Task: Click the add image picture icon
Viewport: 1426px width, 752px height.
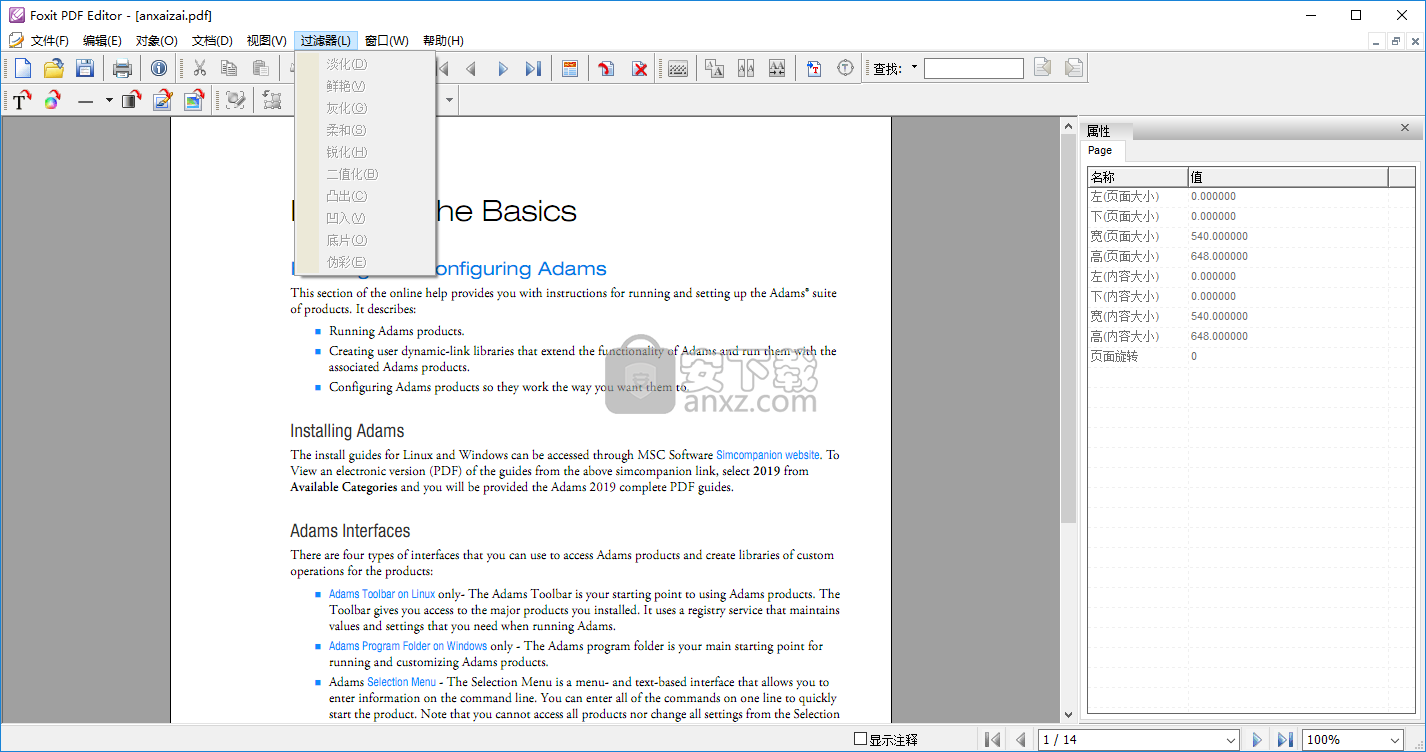Action: [194, 100]
